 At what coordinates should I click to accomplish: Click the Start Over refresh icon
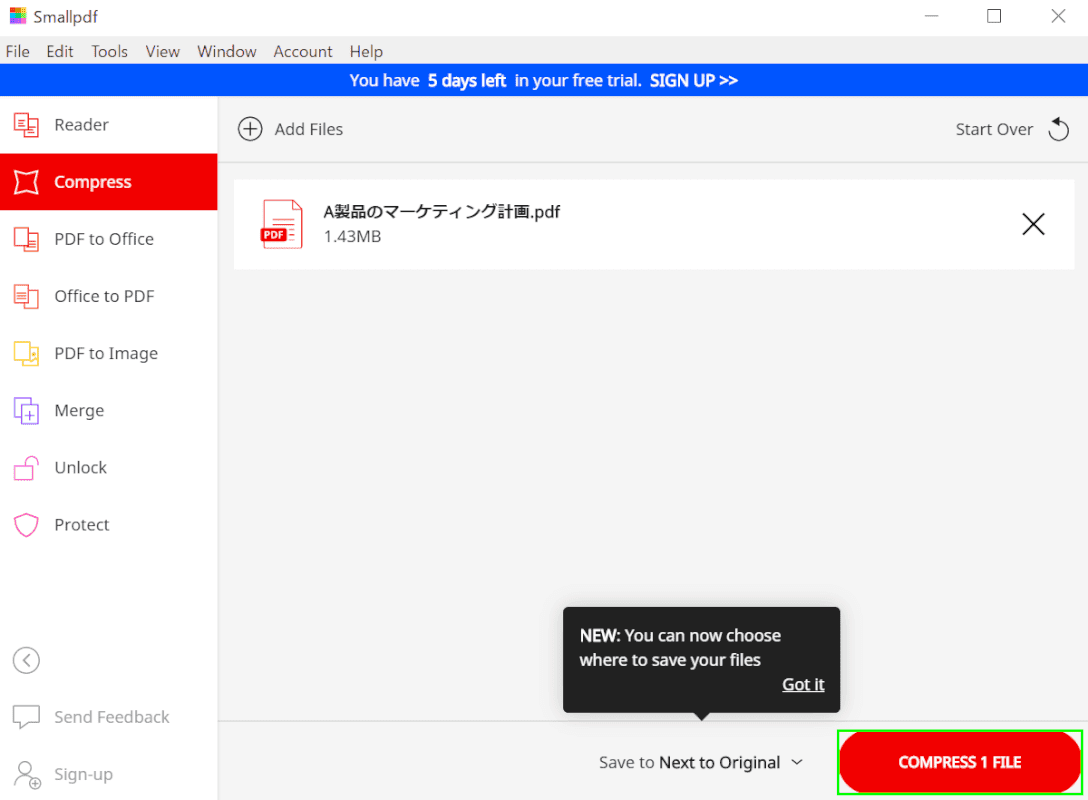coord(1059,129)
